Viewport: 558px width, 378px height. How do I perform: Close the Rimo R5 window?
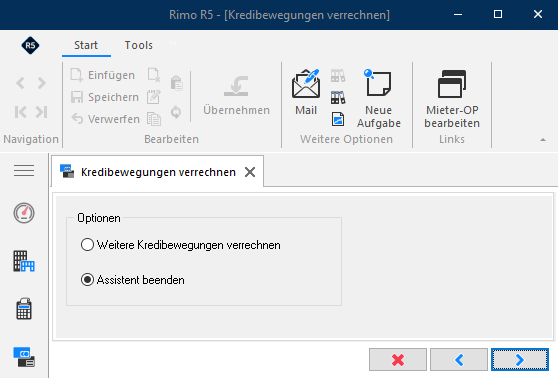(538, 15)
